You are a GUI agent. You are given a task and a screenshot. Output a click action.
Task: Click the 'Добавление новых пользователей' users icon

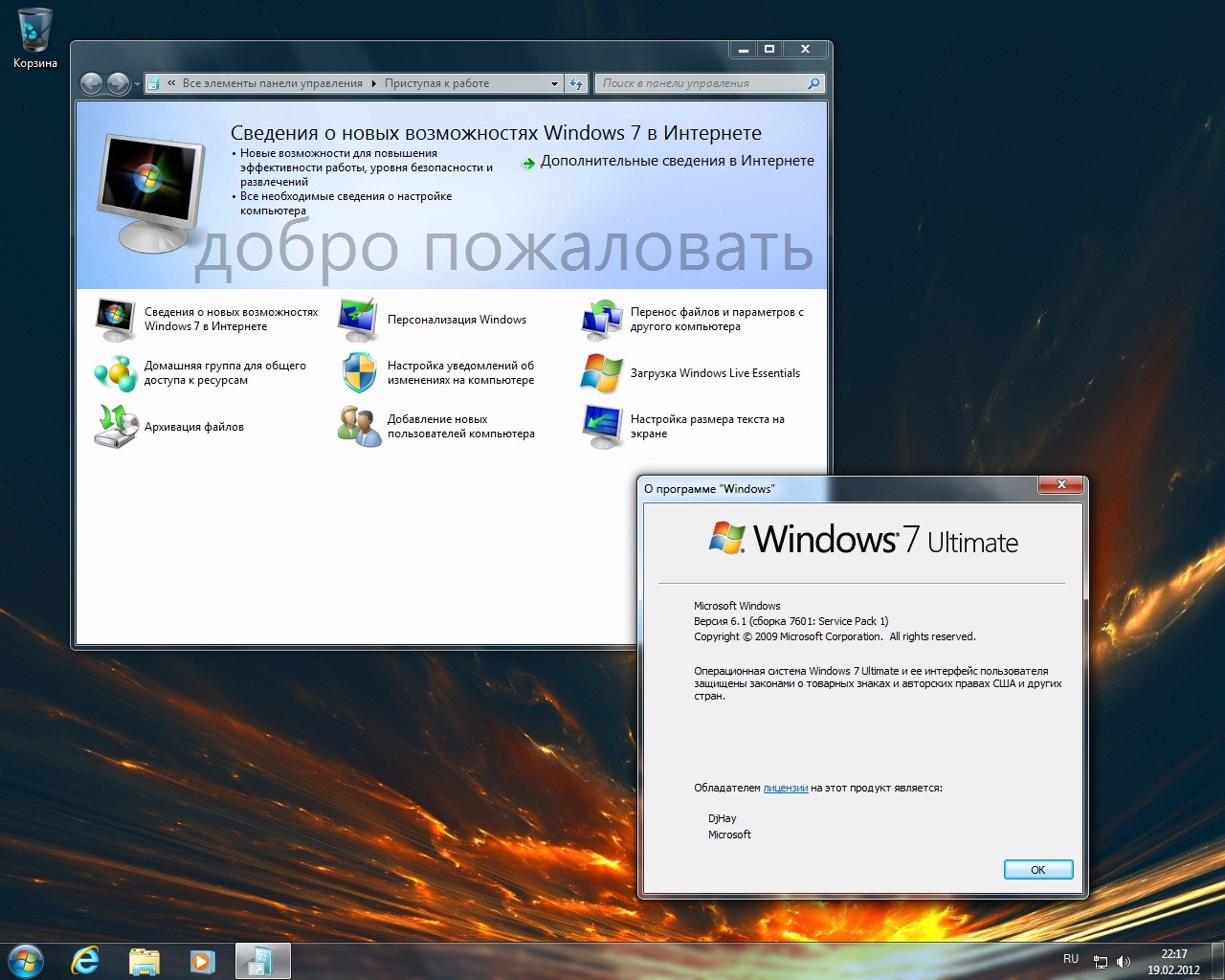[x=359, y=427]
